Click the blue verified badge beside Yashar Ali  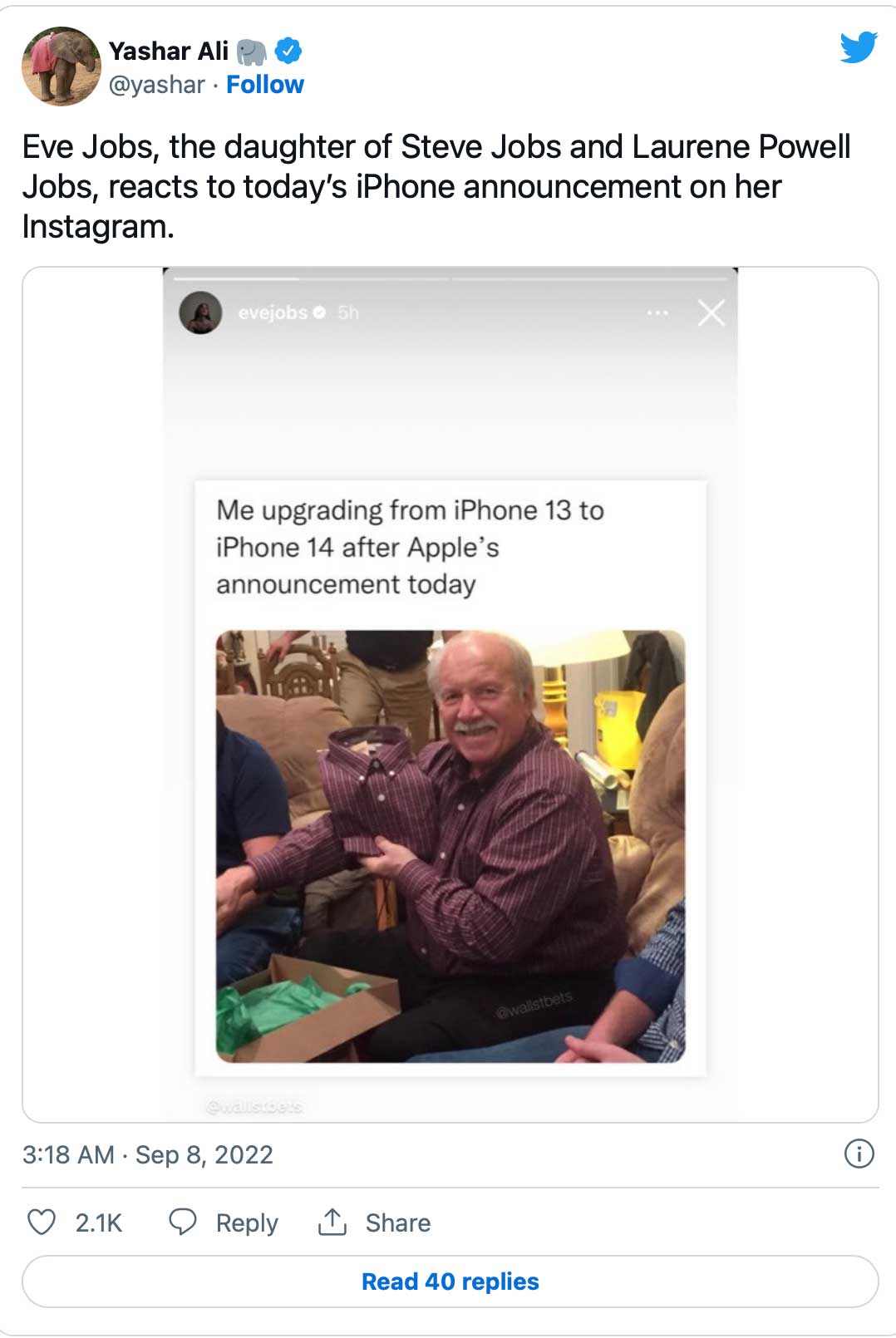tap(288, 52)
